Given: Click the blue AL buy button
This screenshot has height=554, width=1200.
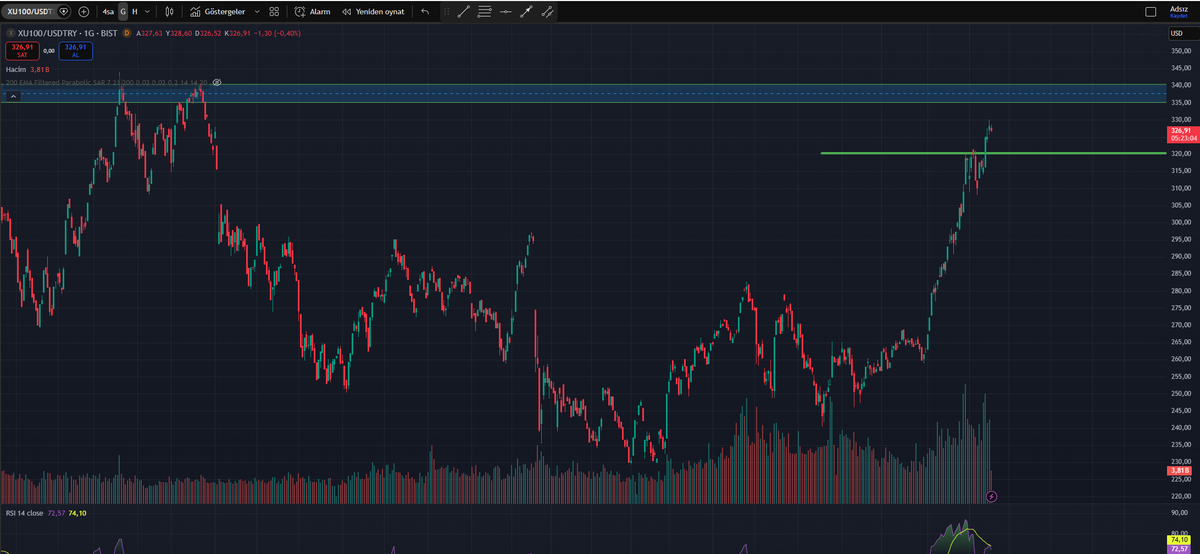Looking at the screenshot, I should tap(74, 50).
